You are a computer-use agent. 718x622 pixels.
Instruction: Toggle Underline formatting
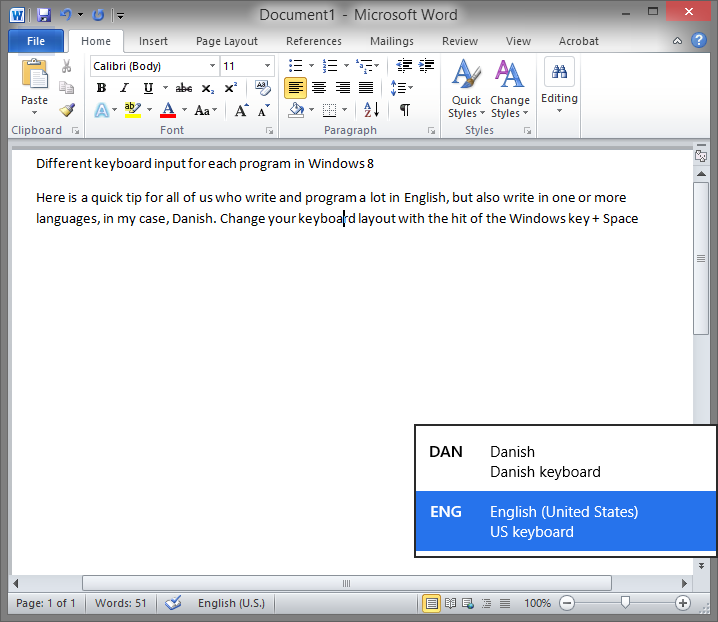[x=148, y=88]
